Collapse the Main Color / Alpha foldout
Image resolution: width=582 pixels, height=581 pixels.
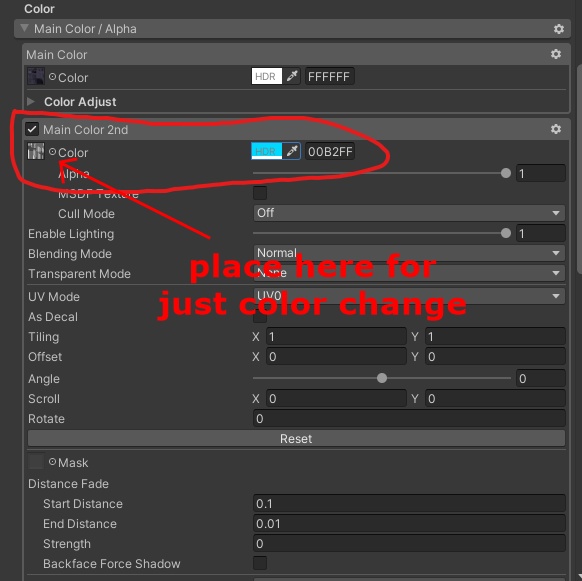(24, 28)
